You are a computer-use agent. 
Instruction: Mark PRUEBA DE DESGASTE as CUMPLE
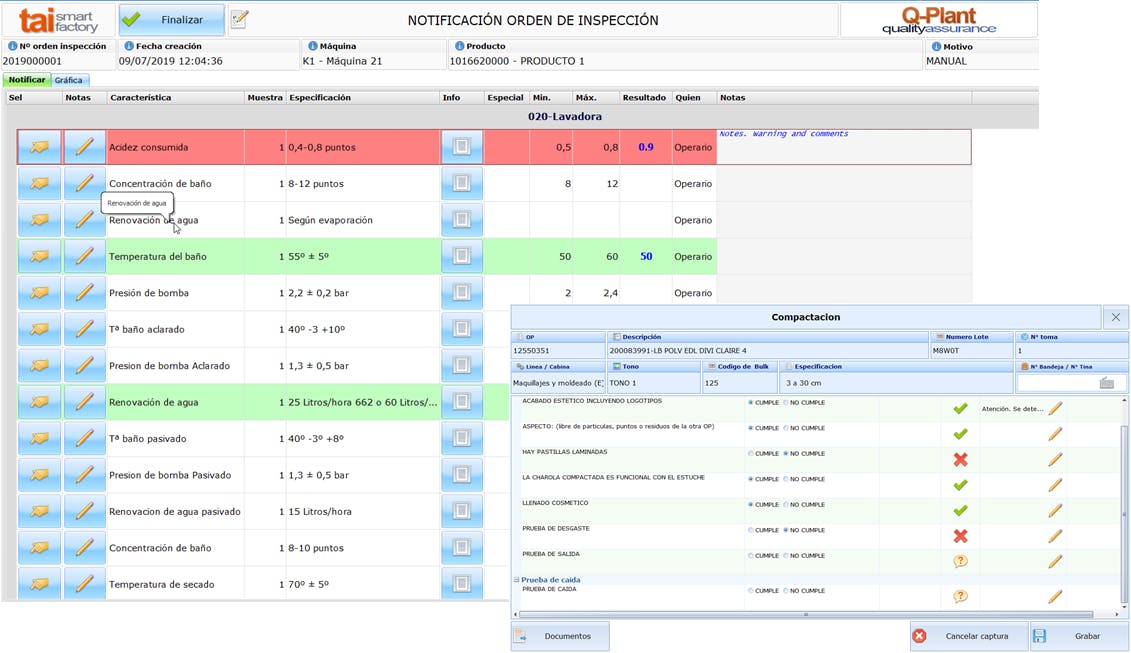click(751, 530)
